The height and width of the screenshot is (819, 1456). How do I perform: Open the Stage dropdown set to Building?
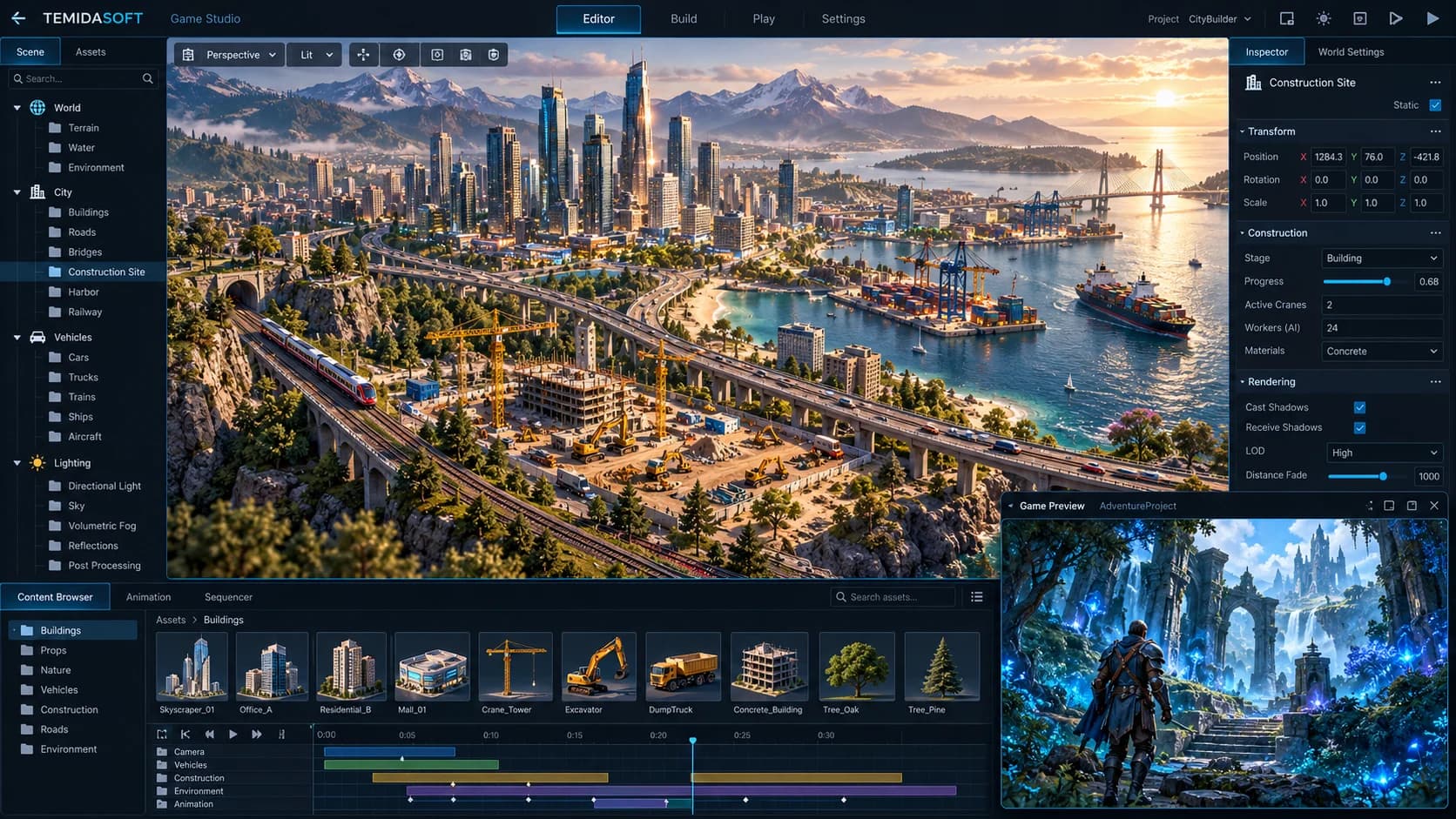click(1382, 258)
